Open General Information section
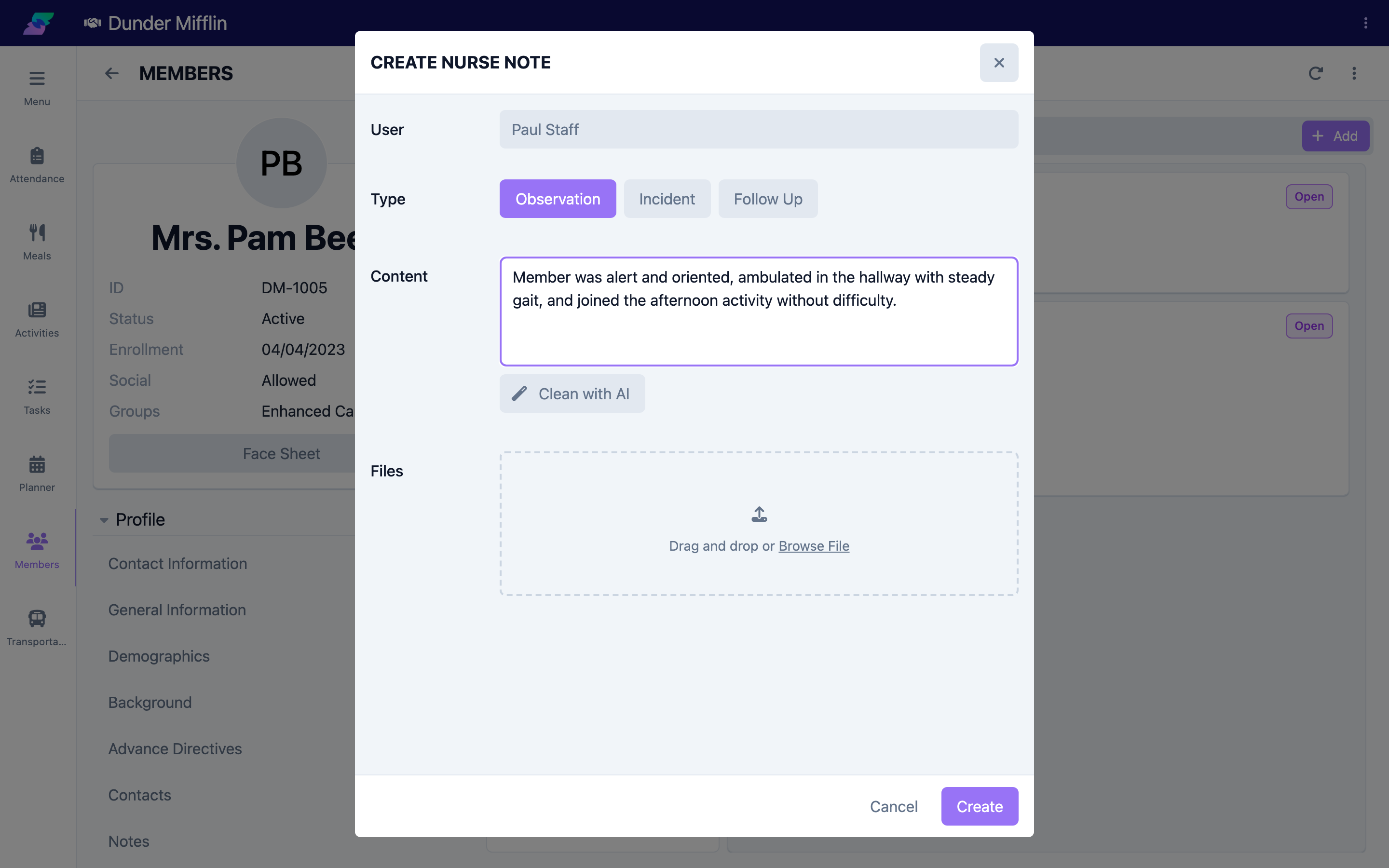Viewport: 1389px width, 868px height. [x=177, y=610]
